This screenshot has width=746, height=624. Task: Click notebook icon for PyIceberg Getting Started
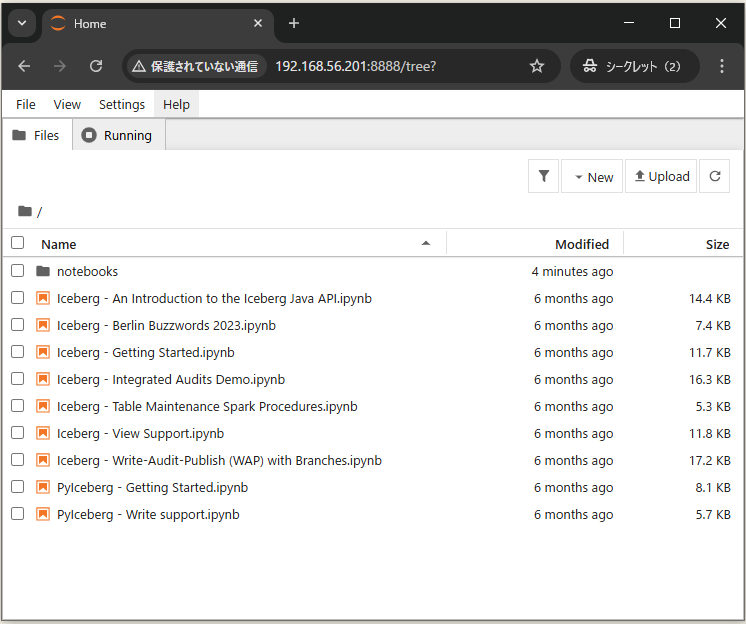click(x=43, y=488)
